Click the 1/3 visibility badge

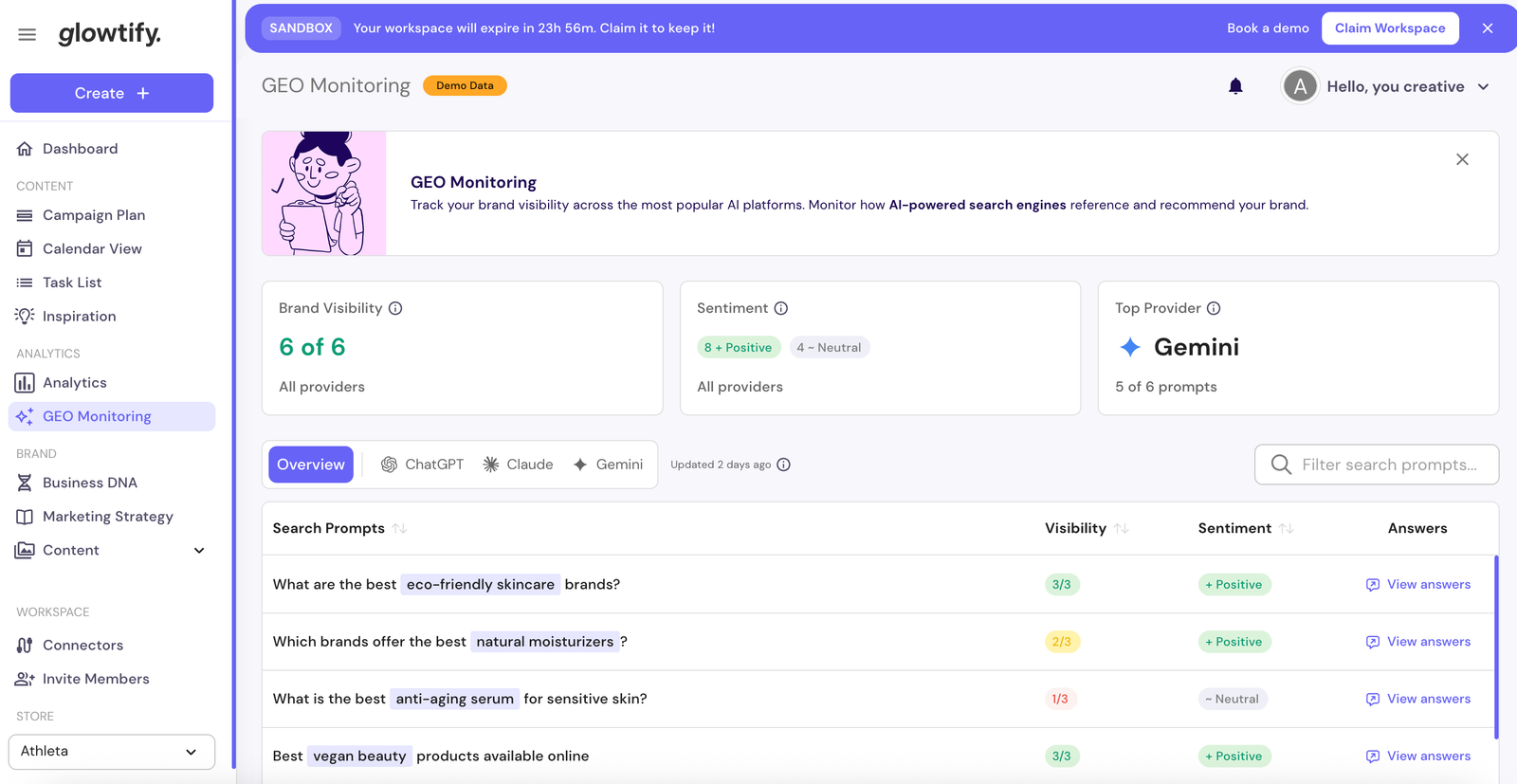1060,699
